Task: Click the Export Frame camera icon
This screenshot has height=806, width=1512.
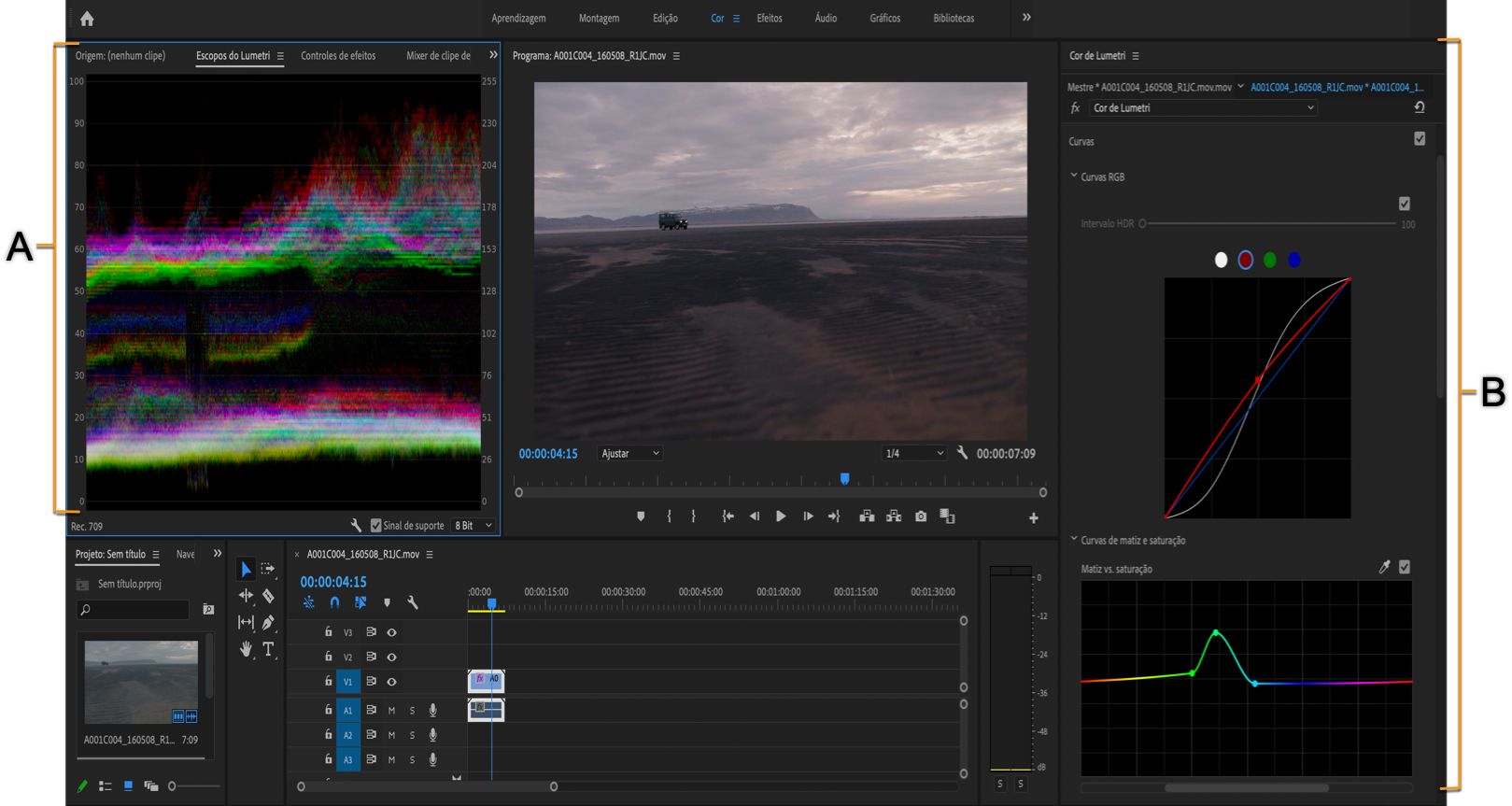Action: click(x=921, y=516)
